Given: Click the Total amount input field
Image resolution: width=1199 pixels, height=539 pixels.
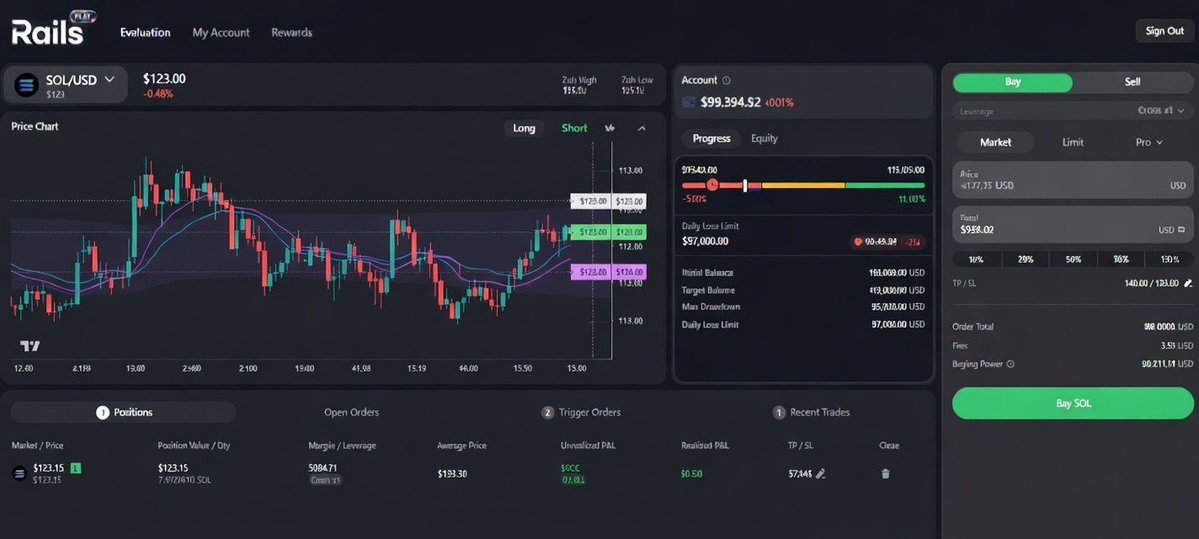Looking at the screenshot, I should click(1072, 224).
